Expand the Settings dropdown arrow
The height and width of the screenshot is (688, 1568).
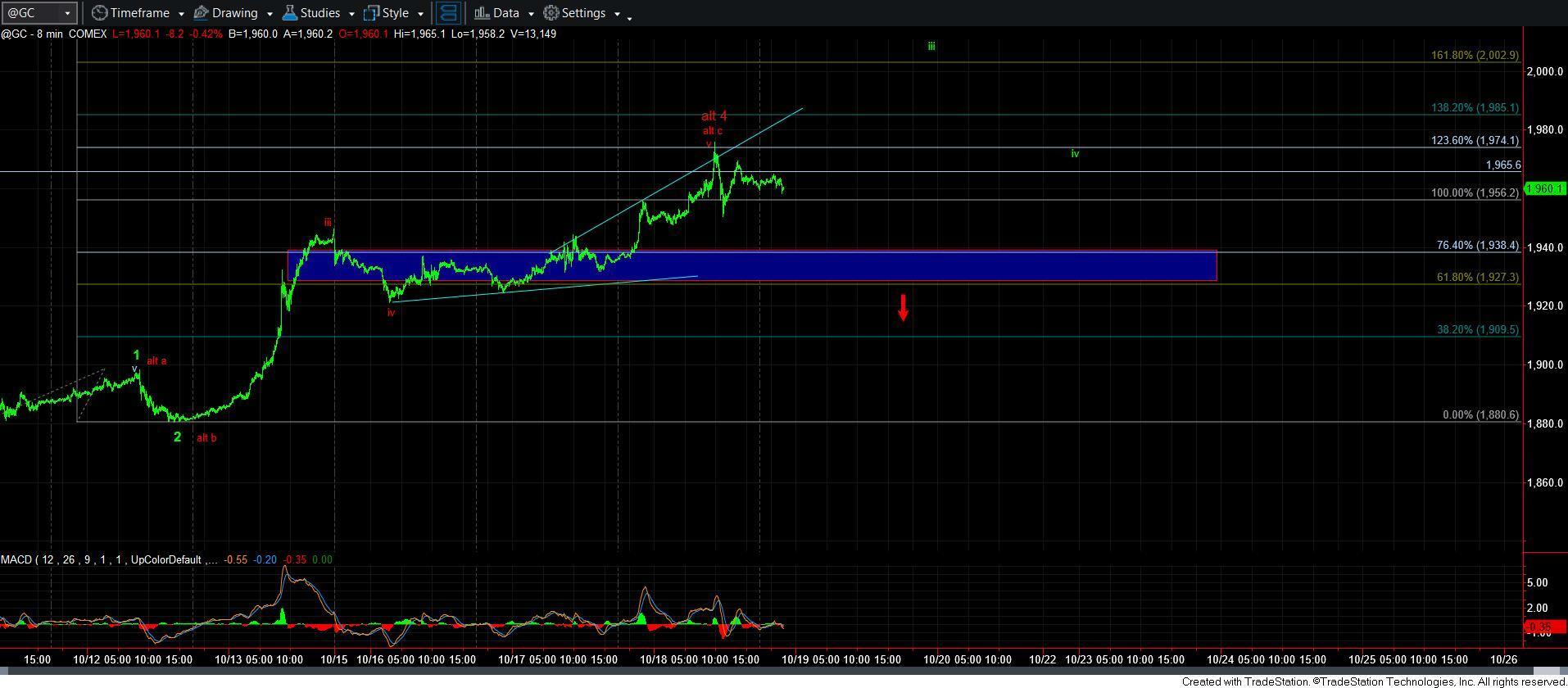pyautogui.click(x=617, y=14)
